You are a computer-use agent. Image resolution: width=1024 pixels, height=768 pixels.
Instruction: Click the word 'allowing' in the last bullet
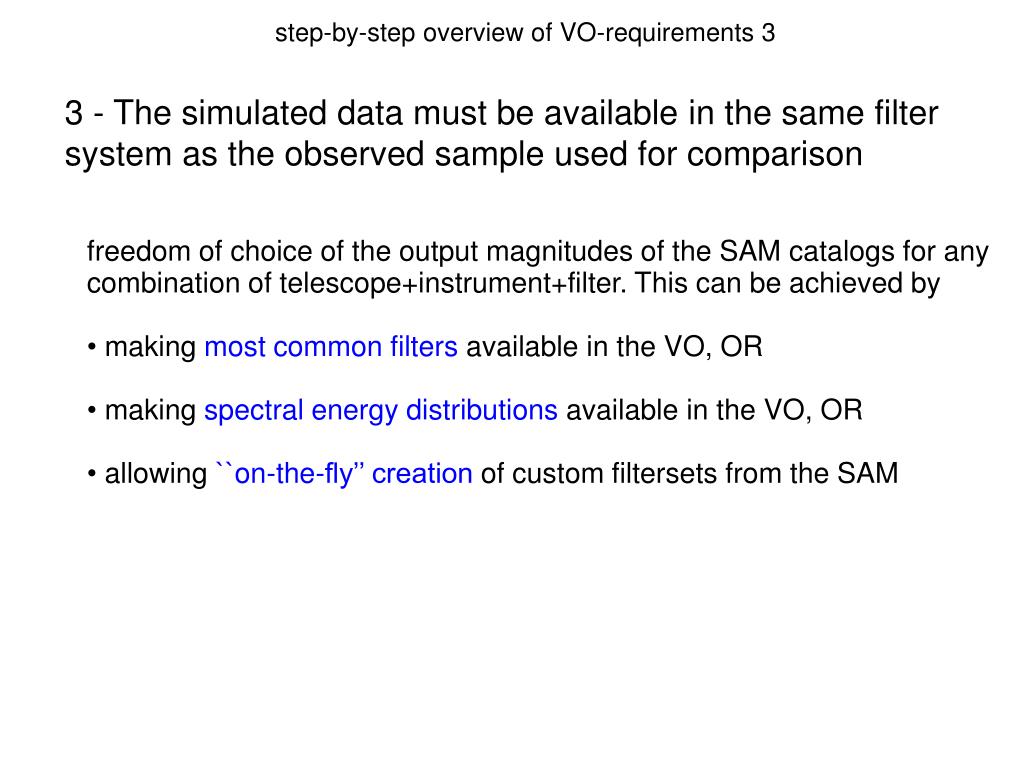click(155, 473)
